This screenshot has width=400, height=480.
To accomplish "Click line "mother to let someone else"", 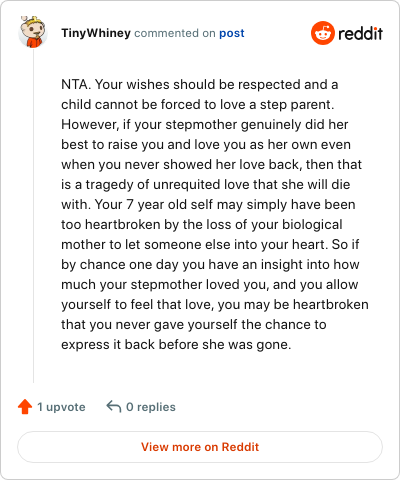I will [x=210, y=245].
